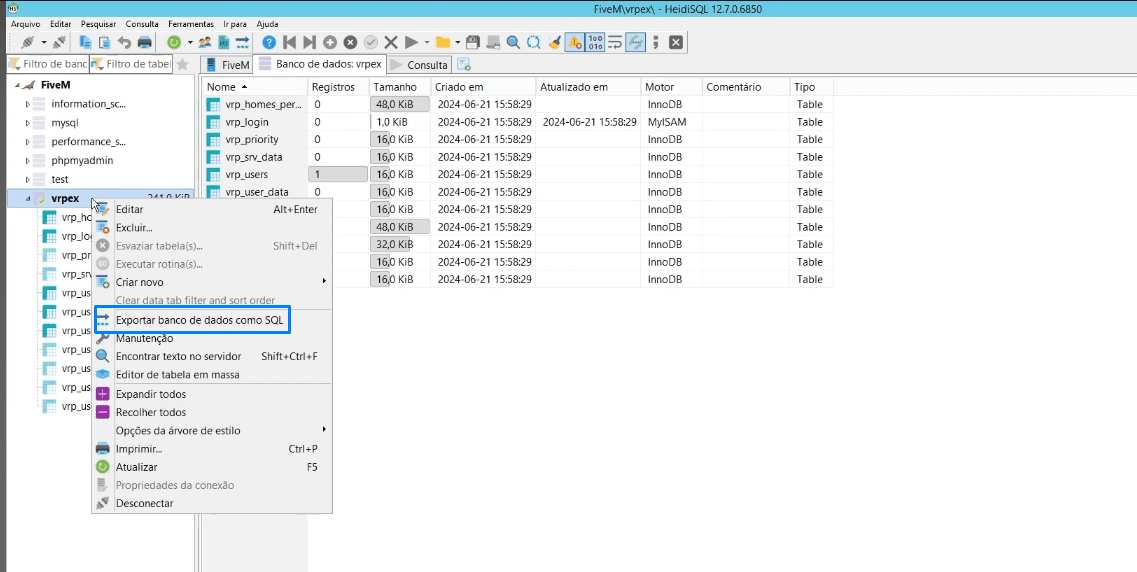The width and height of the screenshot is (1137, 572).
Task: Collapse the FiveM server tree node
Action: (17, 85)
